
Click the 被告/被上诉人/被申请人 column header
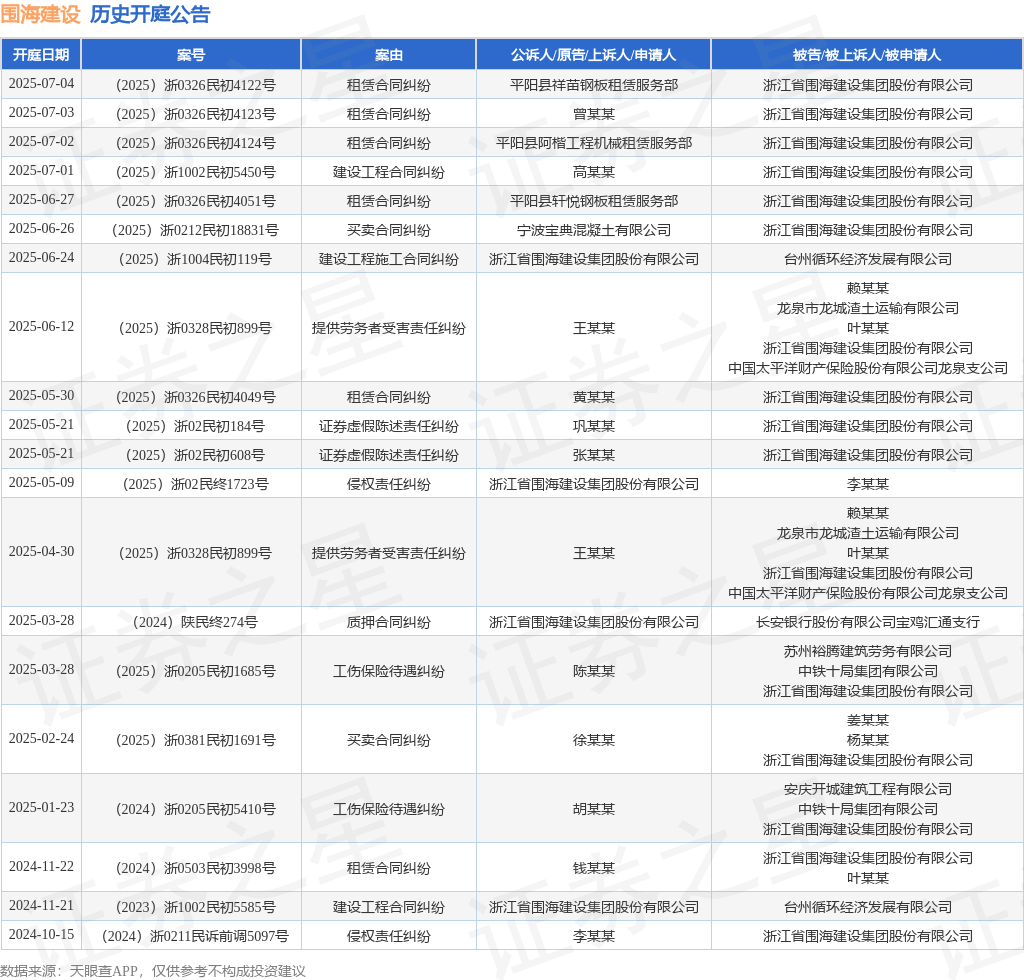pyautogui.click(x=867, y=55)
